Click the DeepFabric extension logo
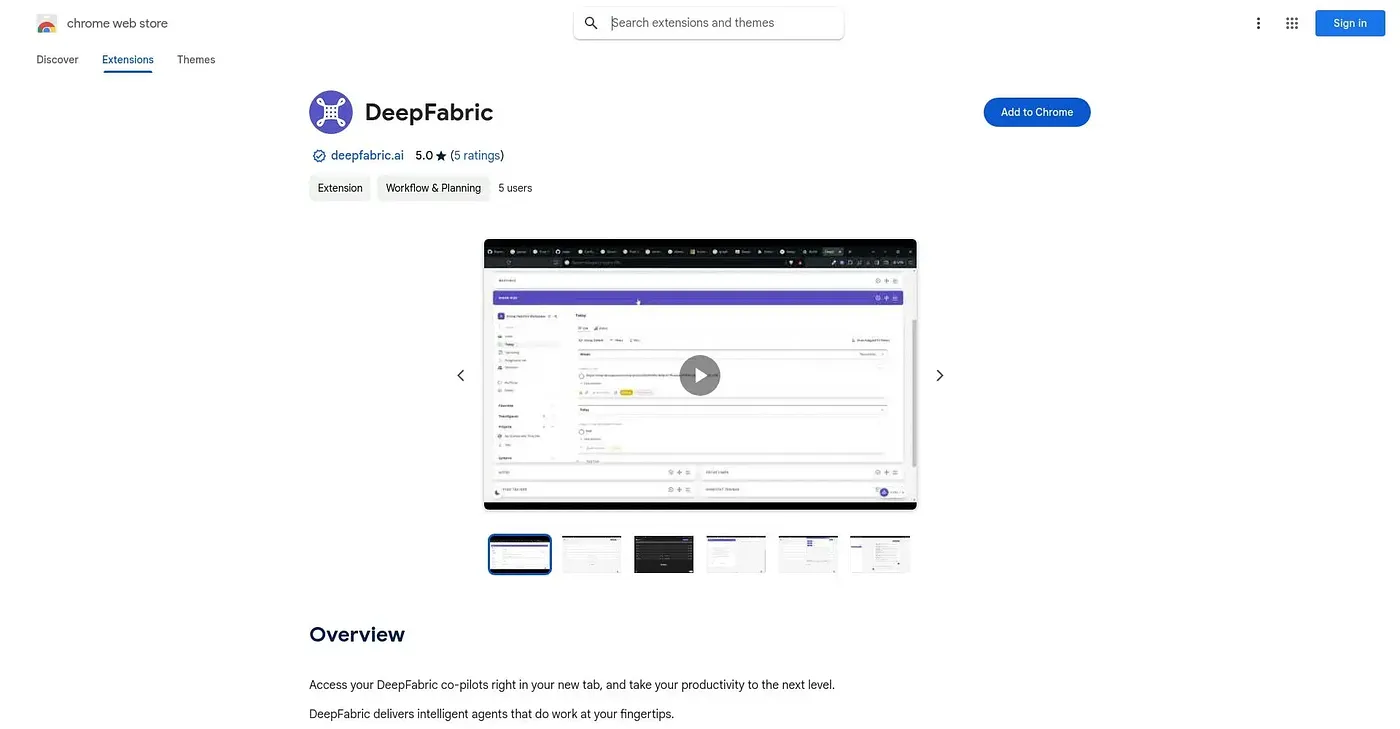The width and height of the screenshot is (1400, 729). click(331, 112)
